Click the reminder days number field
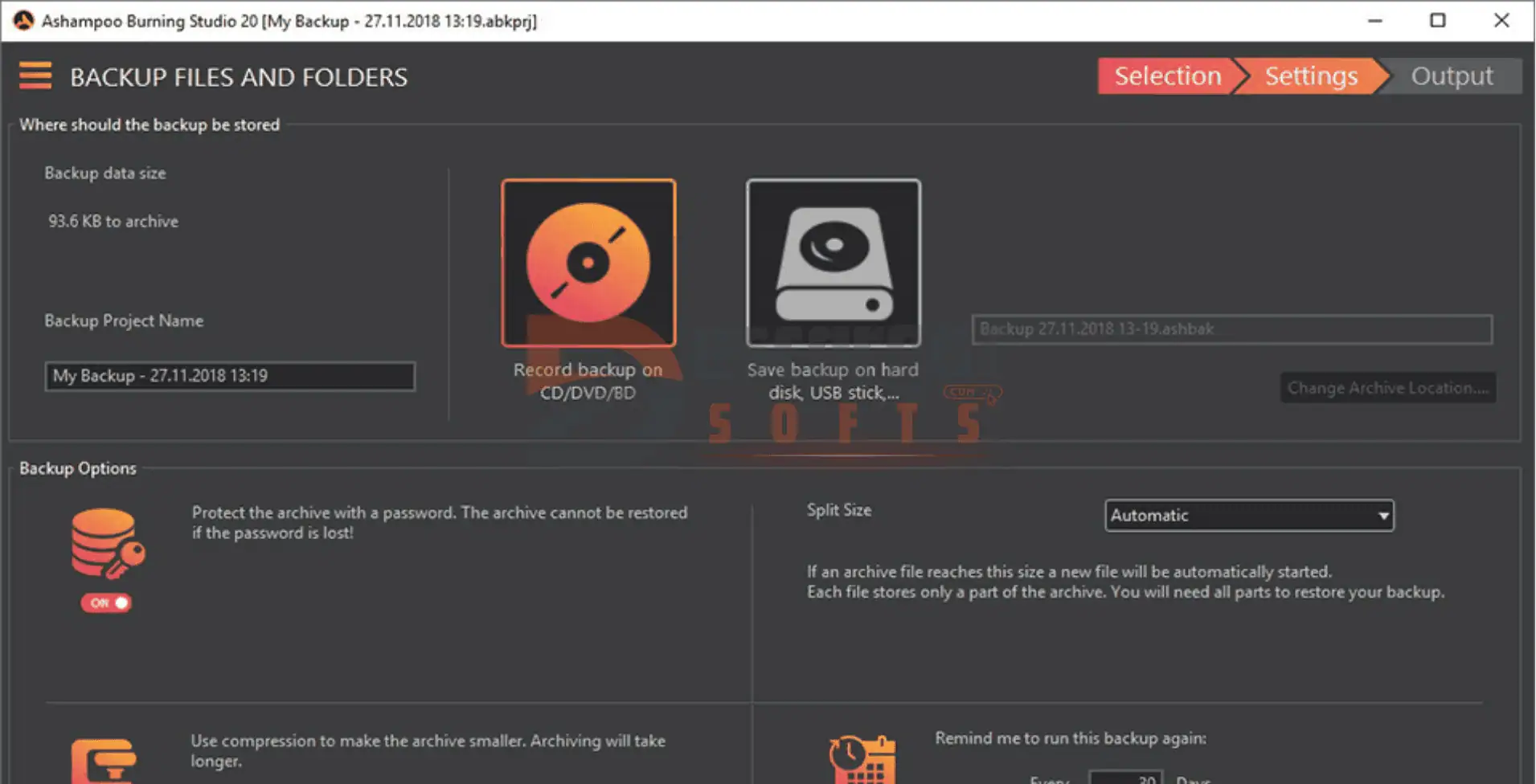 1125,778
